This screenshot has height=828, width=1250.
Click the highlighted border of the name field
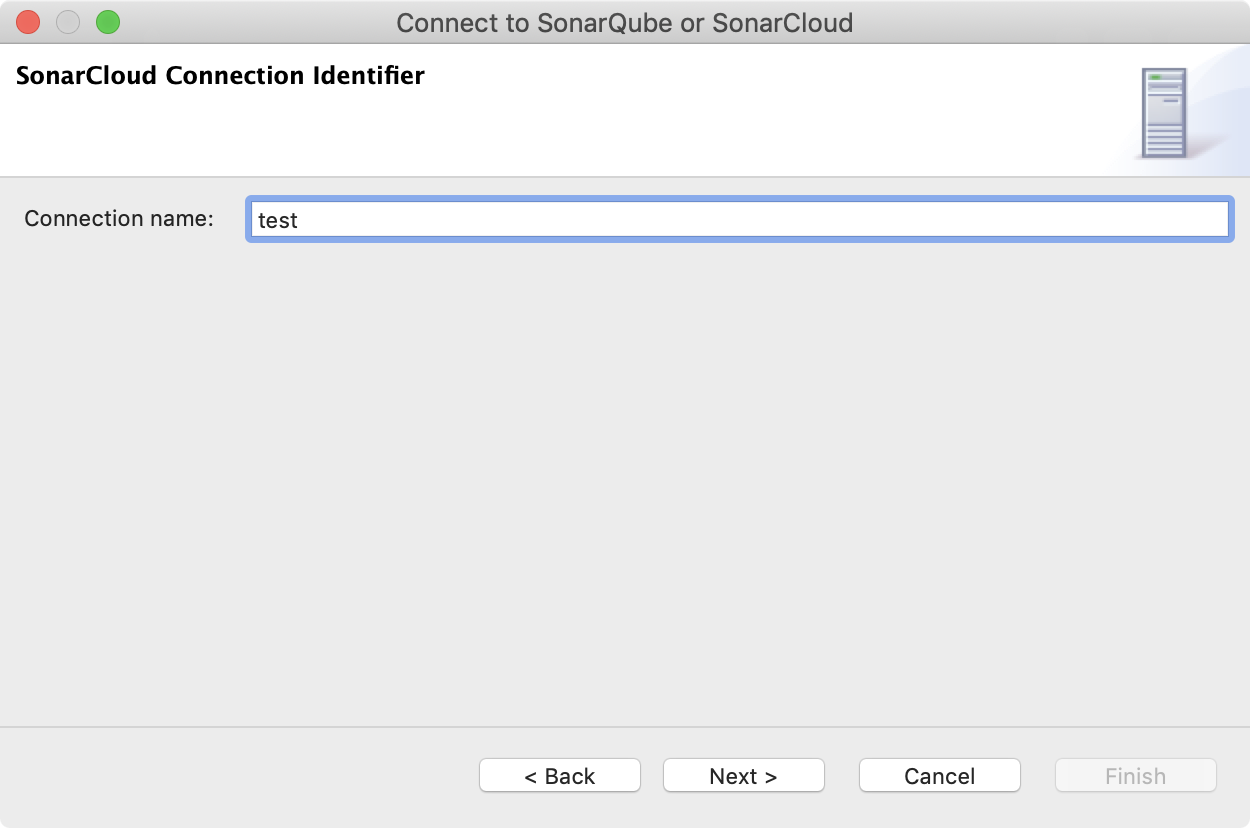click(x=740, y=199)
